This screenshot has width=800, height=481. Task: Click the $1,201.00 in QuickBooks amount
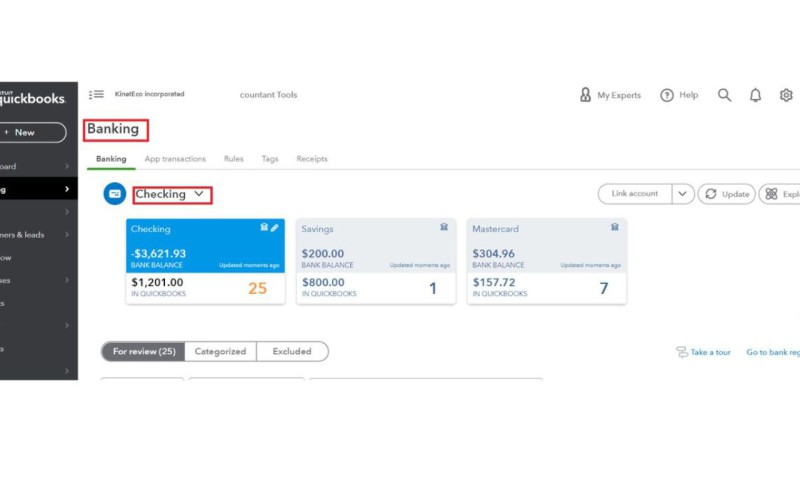point(157,282)
